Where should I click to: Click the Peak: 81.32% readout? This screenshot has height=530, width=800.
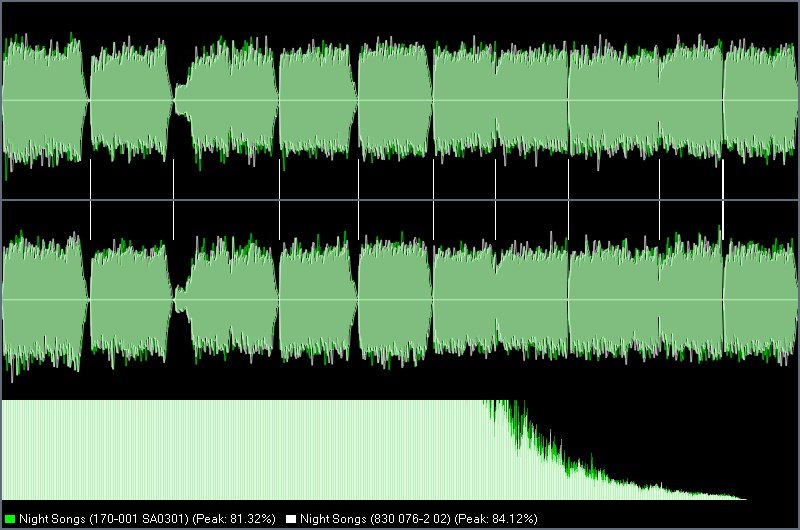[234, 519]
